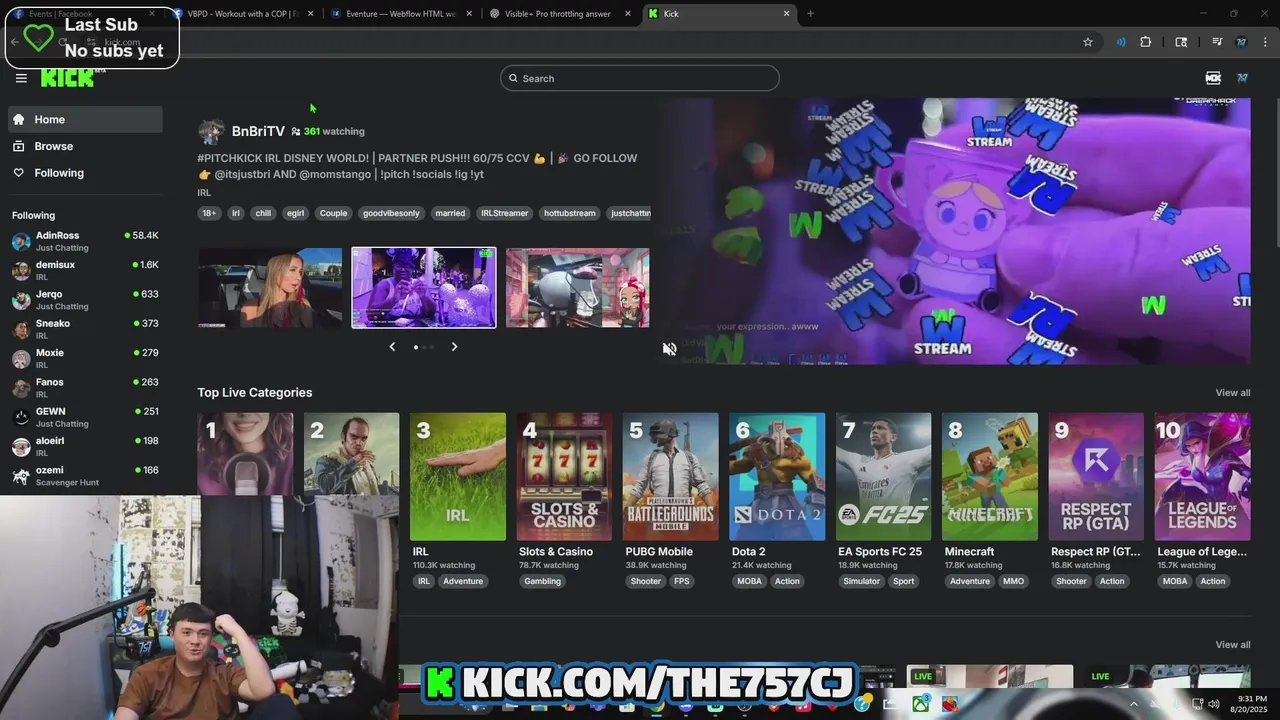View all Top Live Categories
This screenshot has height=720, width=1280.
point(1232,393)
